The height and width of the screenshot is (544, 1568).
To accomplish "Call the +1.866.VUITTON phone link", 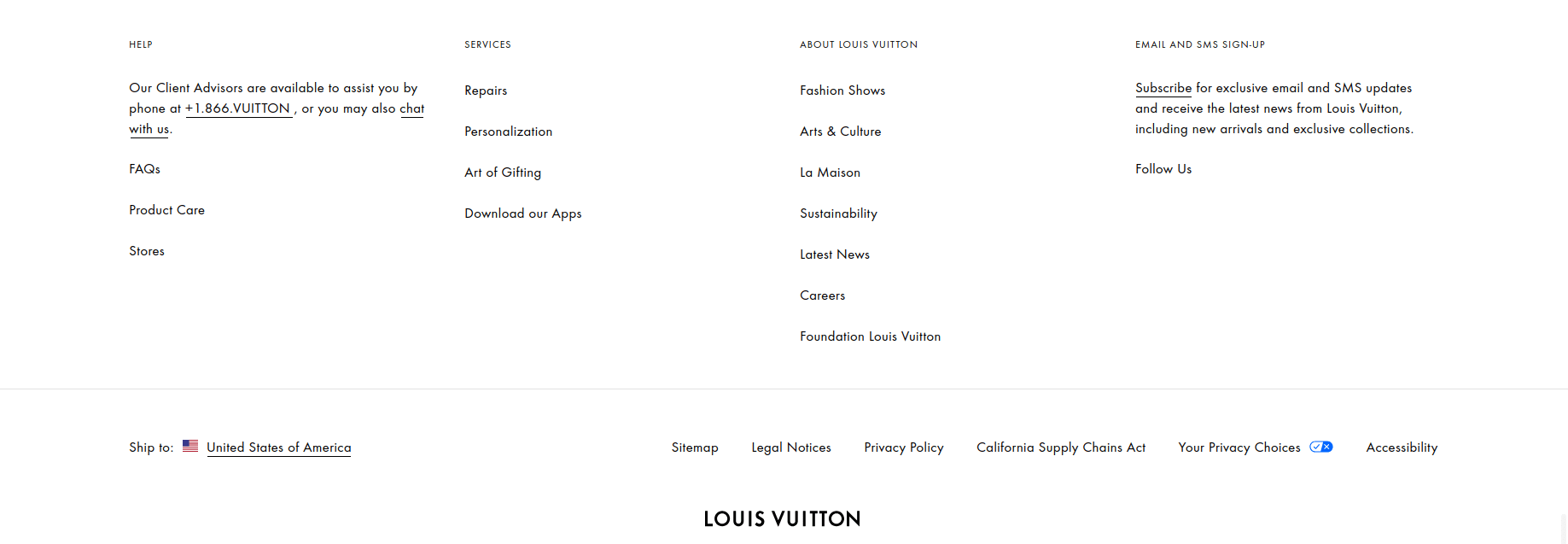I will (x=237, y=108).
